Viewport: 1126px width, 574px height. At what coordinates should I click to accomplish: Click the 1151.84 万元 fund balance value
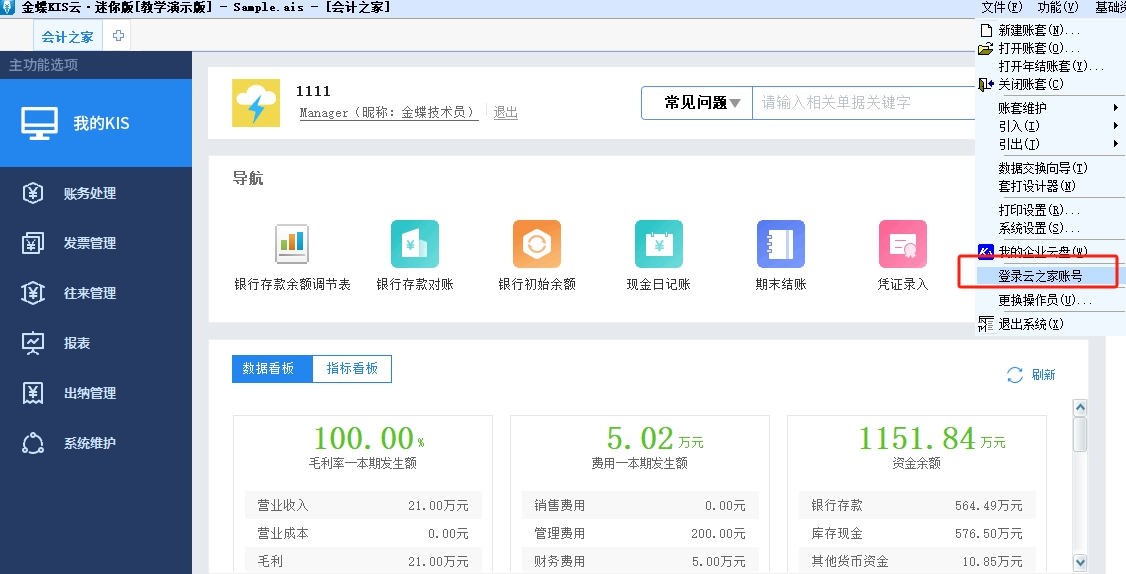coord(931,438)
